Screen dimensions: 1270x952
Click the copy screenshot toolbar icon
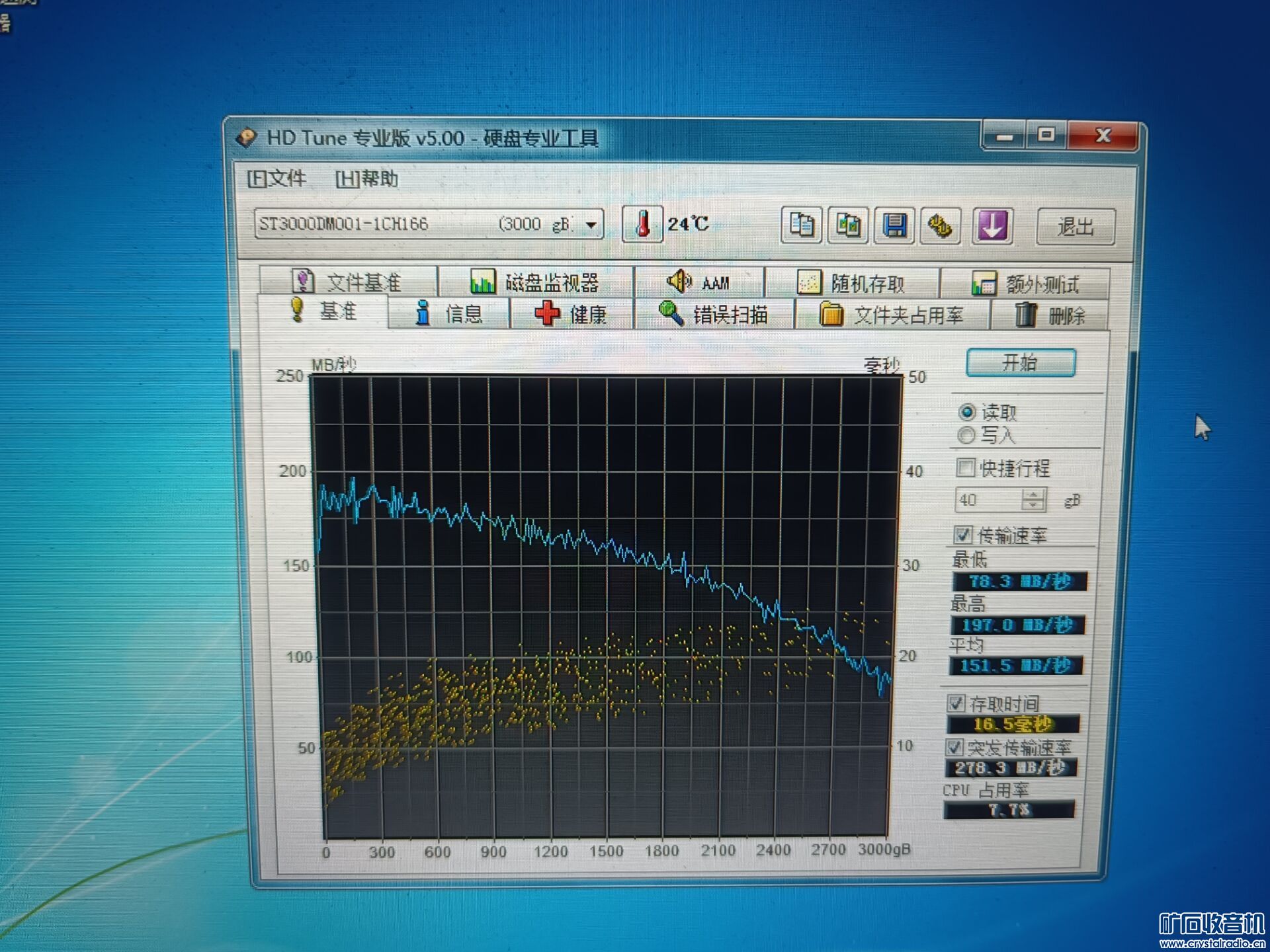click(x=848, y=225)
